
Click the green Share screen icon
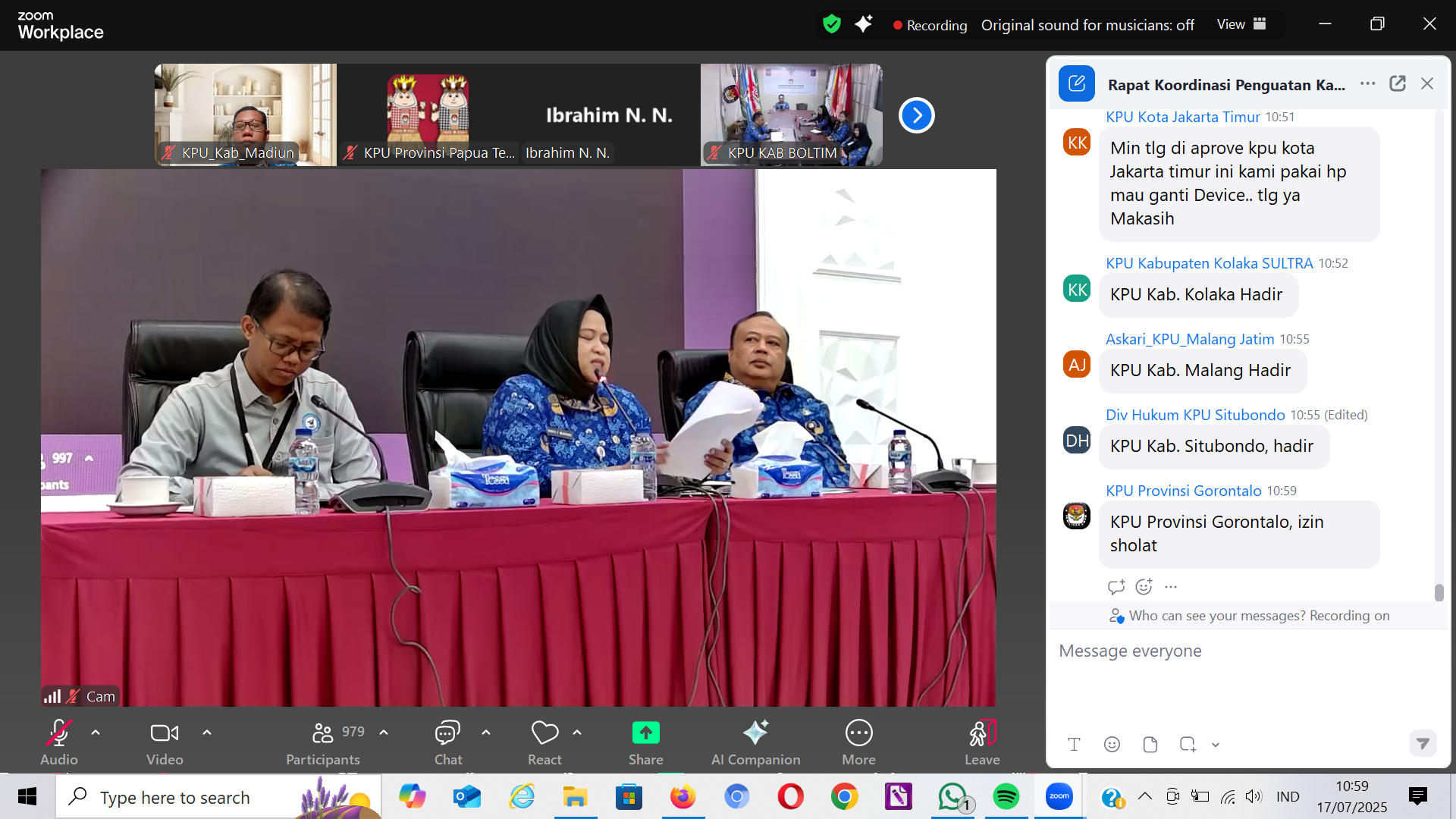(645, 733)
